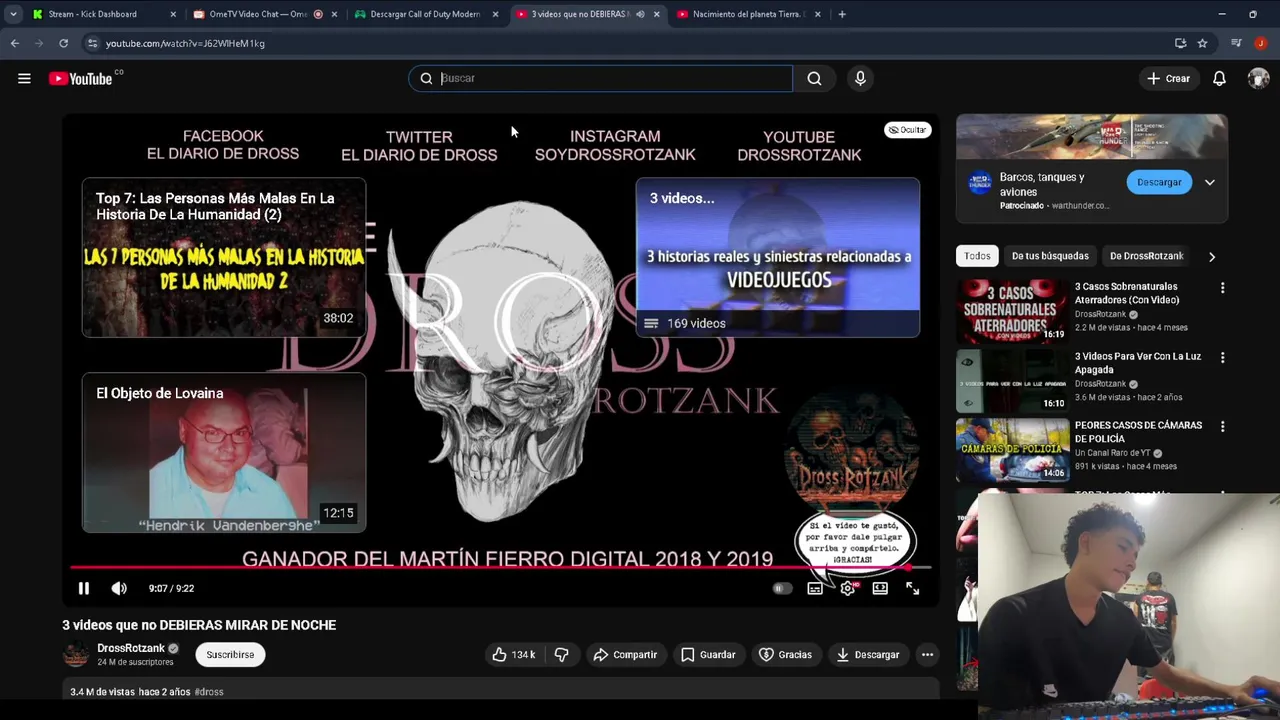
Task: Open 3 Casos Sobrenaturales Aterradores thumbnail
Action: [x=1012, y=311]
